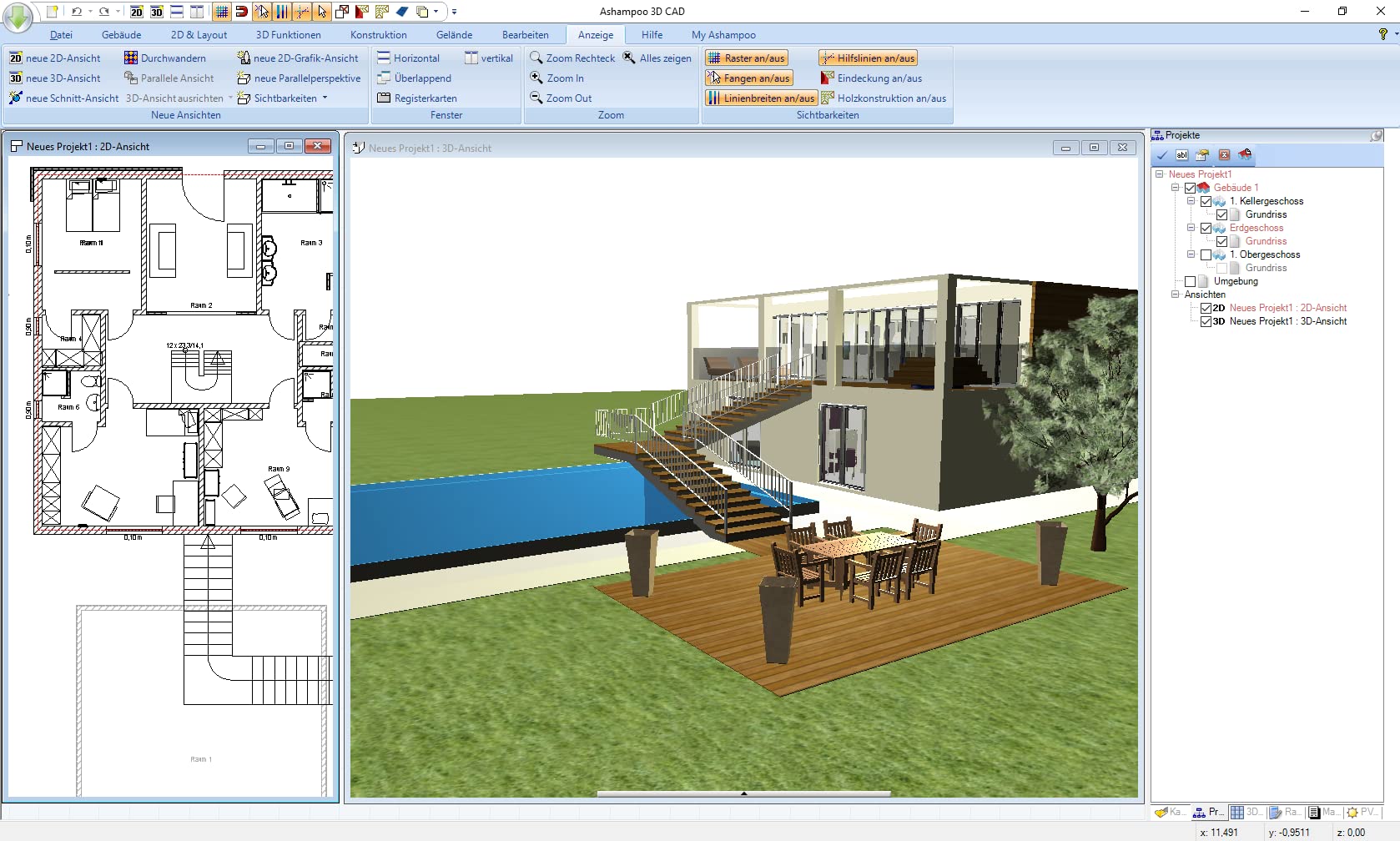1400x841 pixels.
Task: Check the Umgebung checkbox
Action: [x=1190, y=281]
